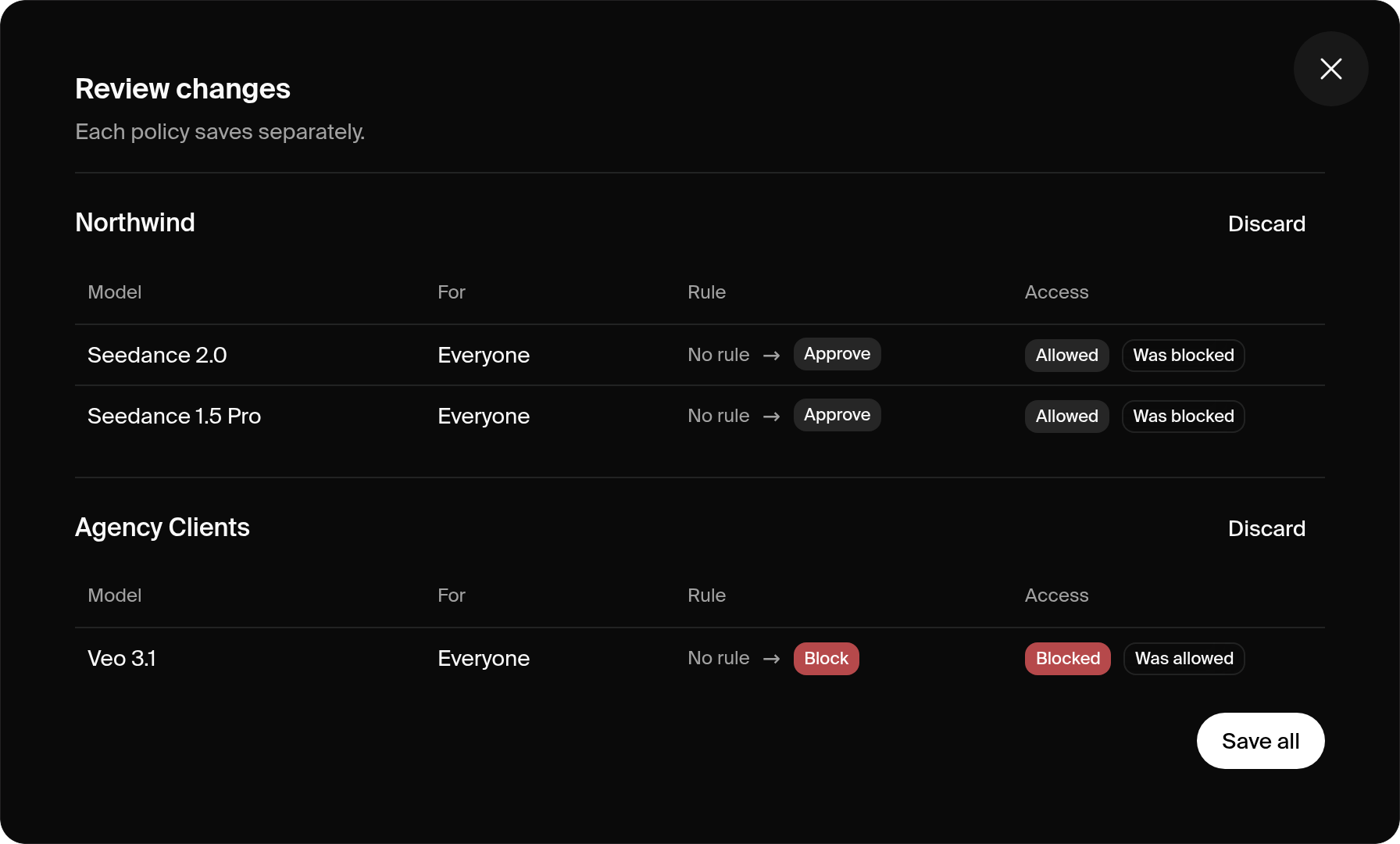Click 'Each policy saves separately.' subtitle
Viewport: 1400px width, 844px height.
(220, 132)
